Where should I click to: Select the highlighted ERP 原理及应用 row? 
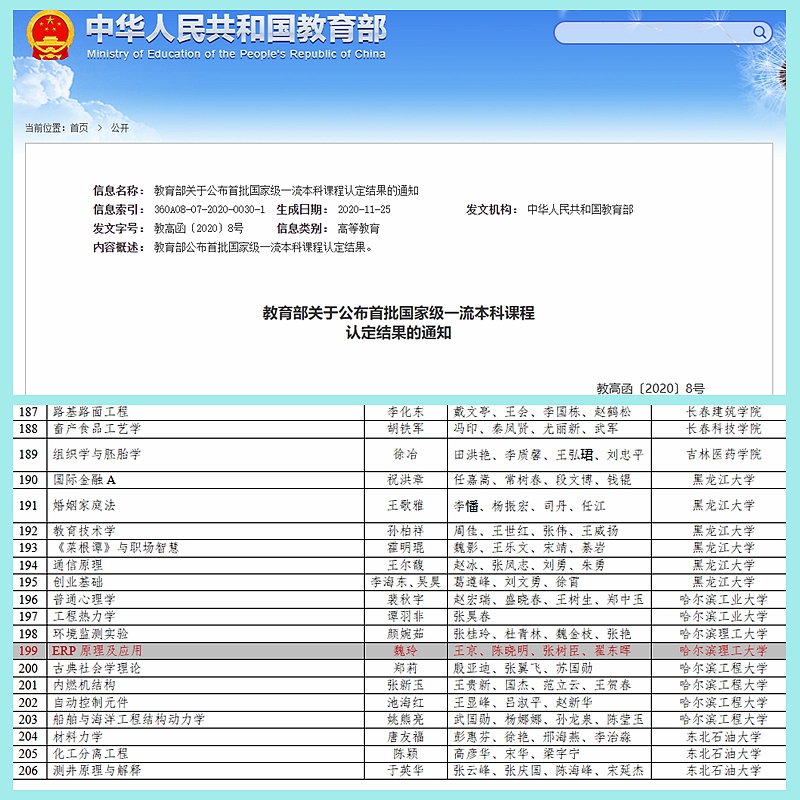pyautogui.click(x=400, y=650)
